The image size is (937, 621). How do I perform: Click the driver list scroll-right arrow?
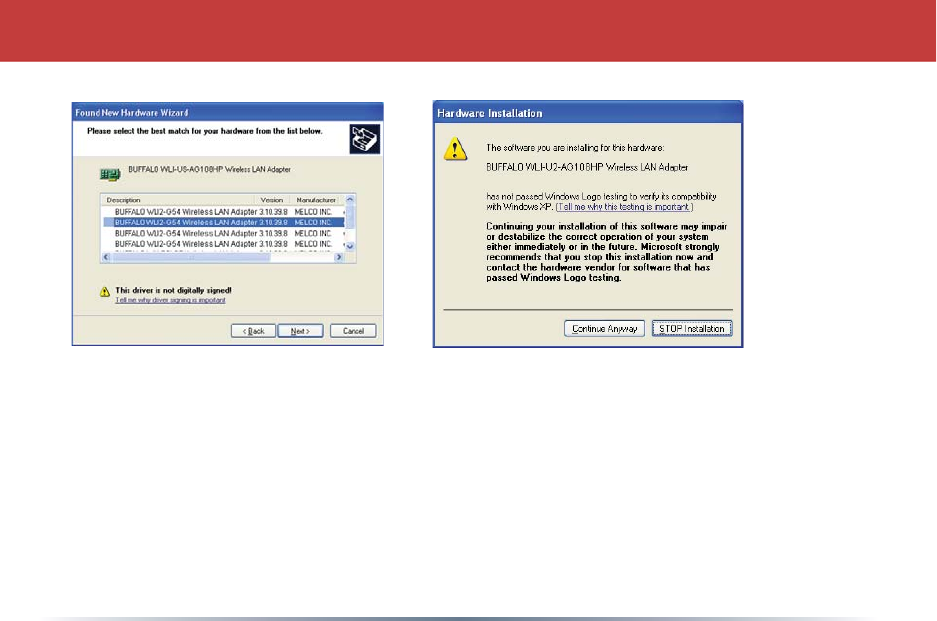(x=339, y=257)
